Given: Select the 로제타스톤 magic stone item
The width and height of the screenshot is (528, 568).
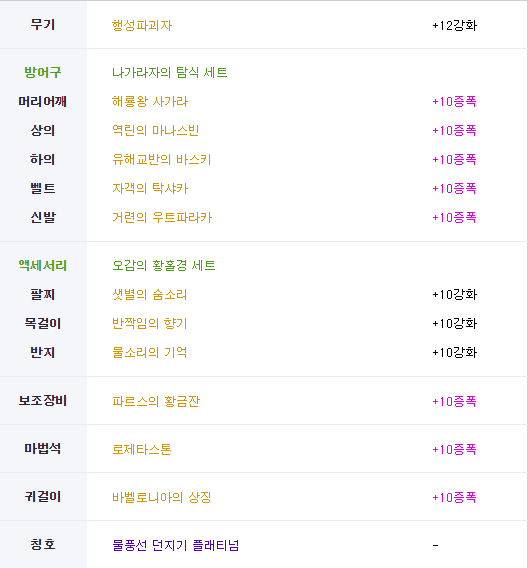Looking at the screenshot, I should [x=142, y=450].
